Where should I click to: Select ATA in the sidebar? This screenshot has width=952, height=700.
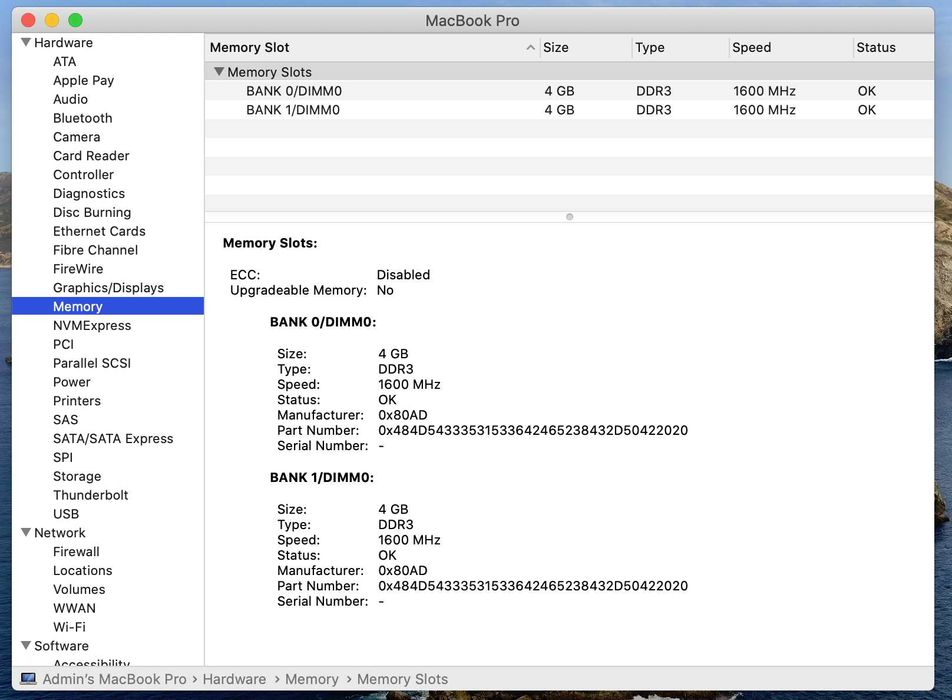[x=64, y=61]
